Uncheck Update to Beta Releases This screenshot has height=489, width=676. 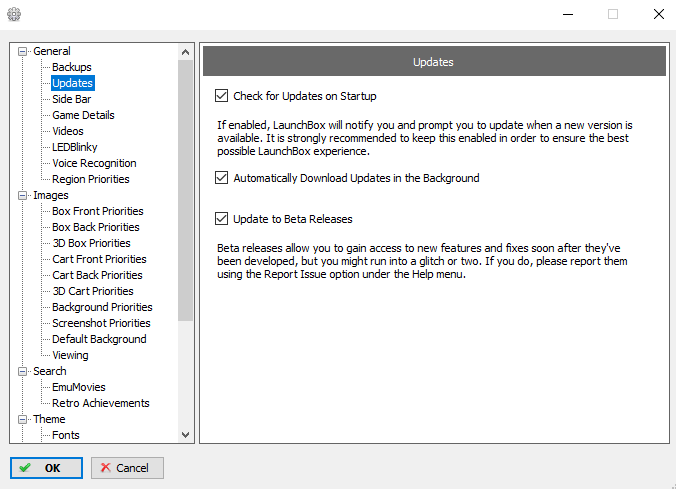tap(221, 218)
